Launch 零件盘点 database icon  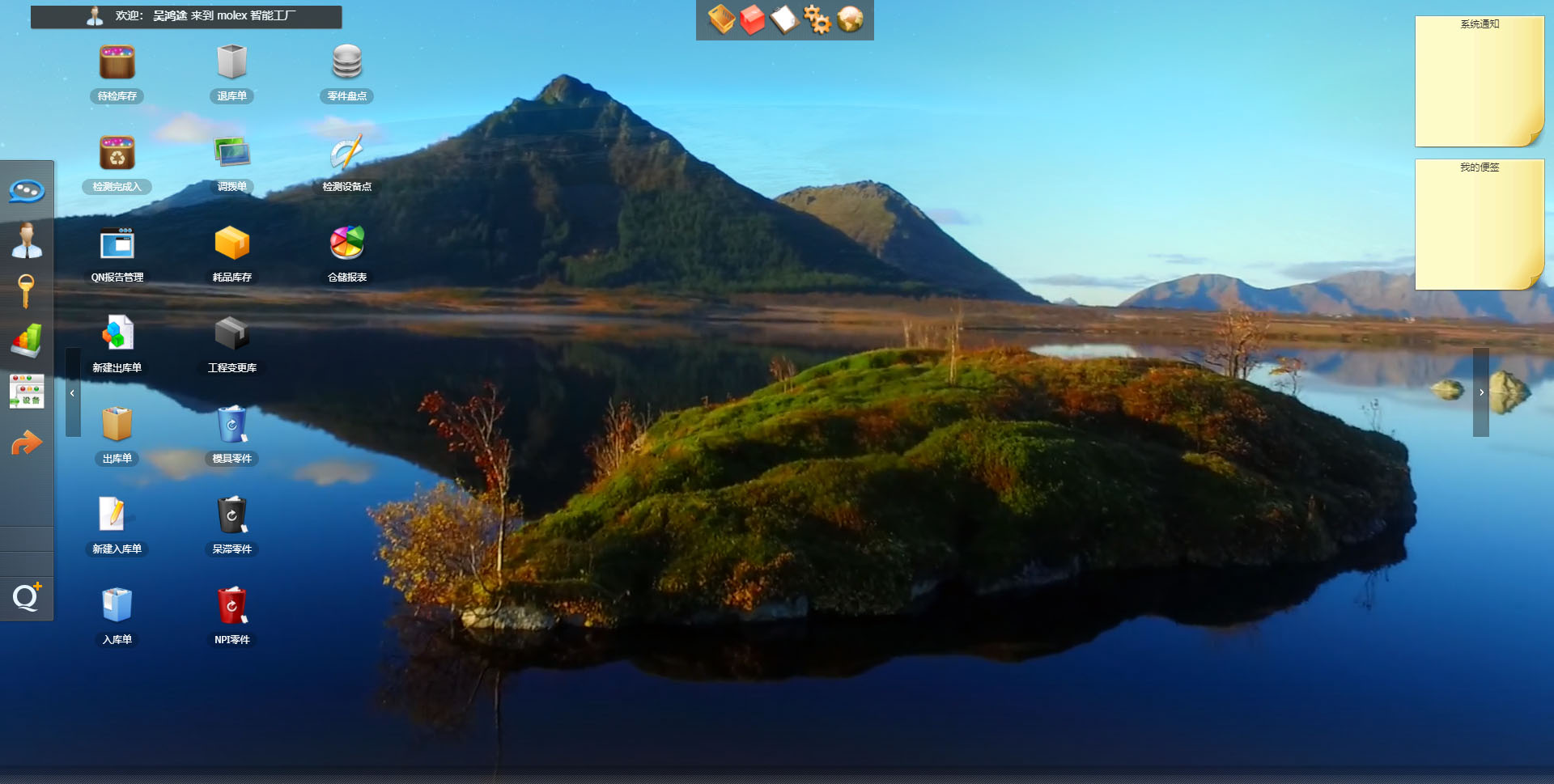(346, 63)
